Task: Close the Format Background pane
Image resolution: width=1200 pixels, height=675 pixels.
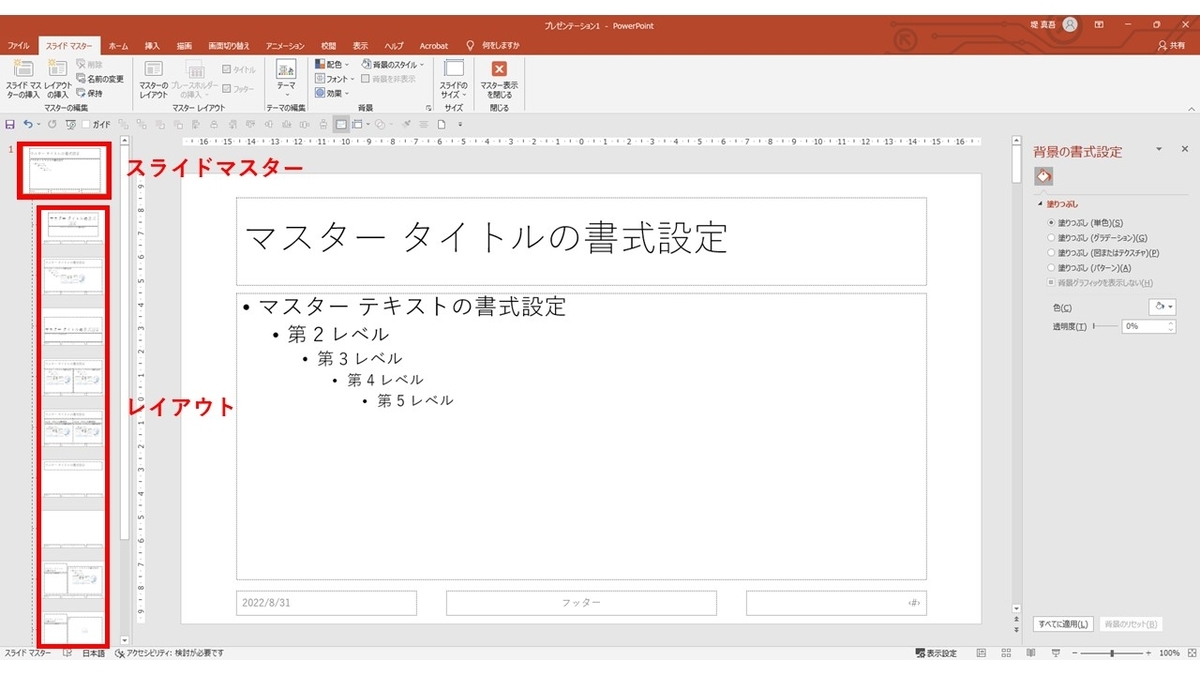Action: [x=1185, y=149]
